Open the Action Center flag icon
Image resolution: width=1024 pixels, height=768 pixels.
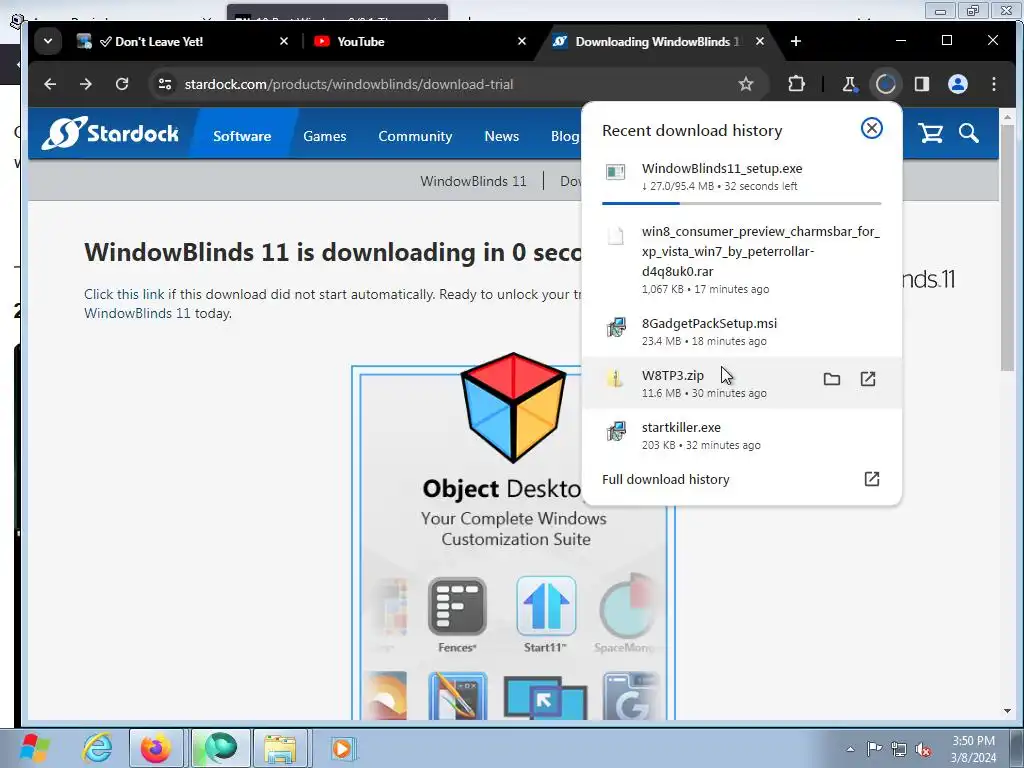coord(874,749)
